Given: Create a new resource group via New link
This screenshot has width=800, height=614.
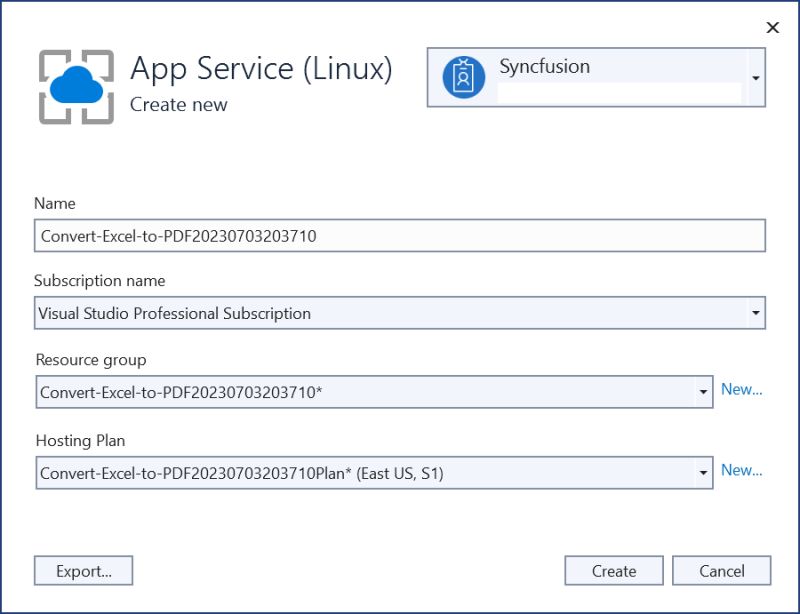Looking at the screenshot, I should tap(741, 390).
